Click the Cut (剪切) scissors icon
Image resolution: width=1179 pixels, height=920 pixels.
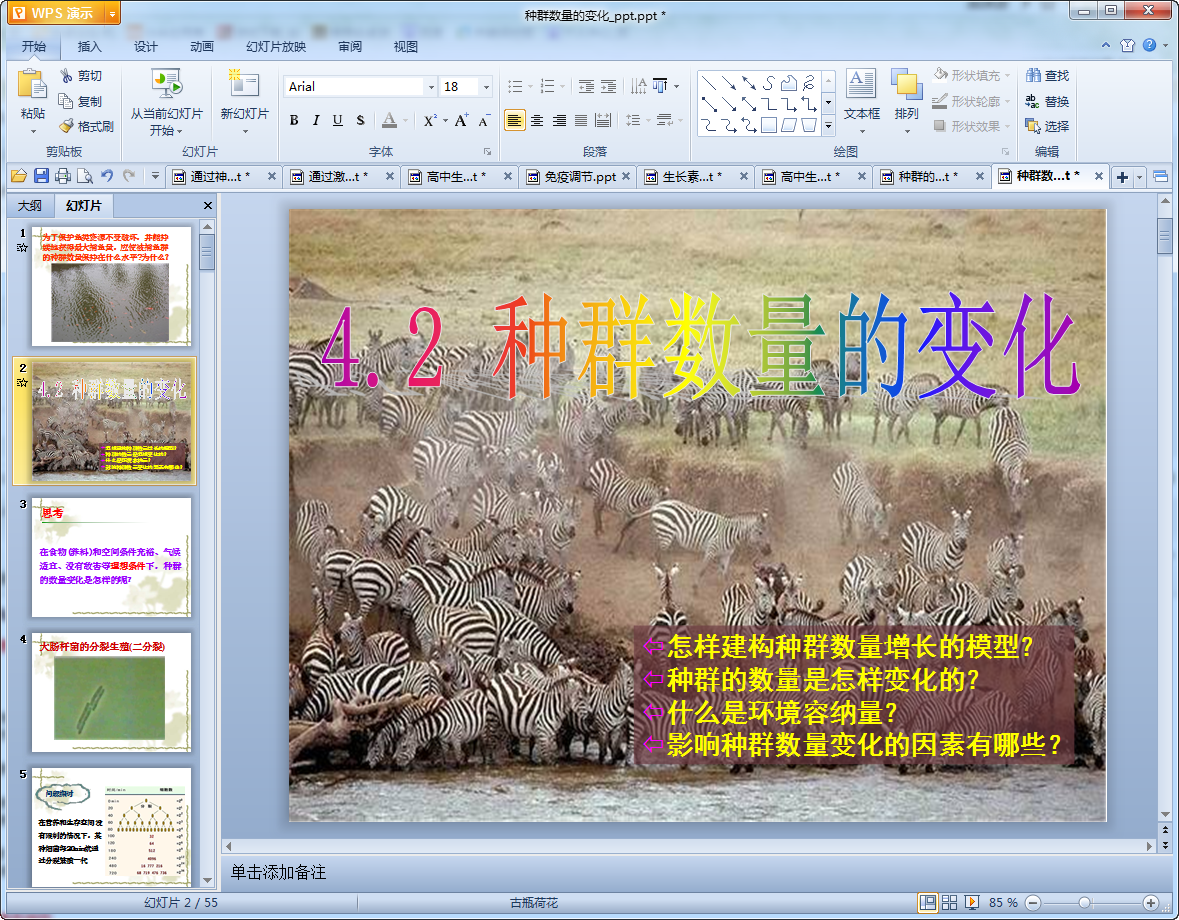(x=66, y=75)
